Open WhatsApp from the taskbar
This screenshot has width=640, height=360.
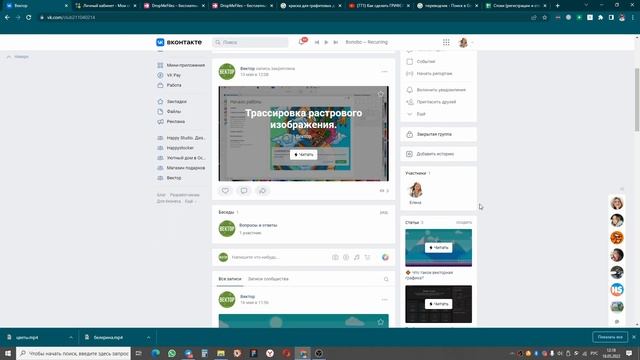172,353
